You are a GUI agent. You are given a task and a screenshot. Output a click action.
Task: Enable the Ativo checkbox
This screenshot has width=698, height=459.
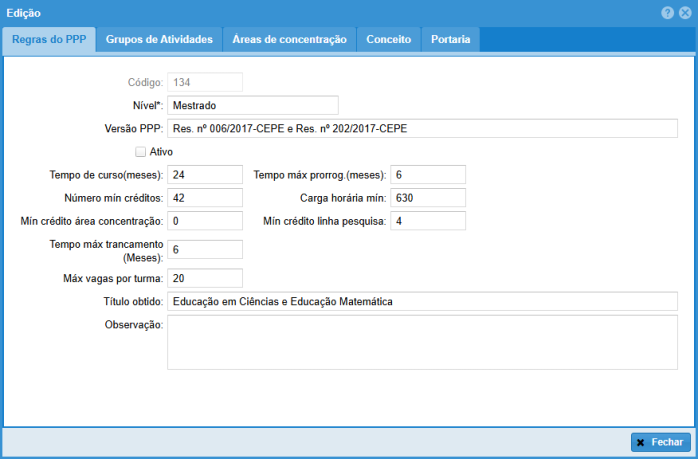pos(141,152)
